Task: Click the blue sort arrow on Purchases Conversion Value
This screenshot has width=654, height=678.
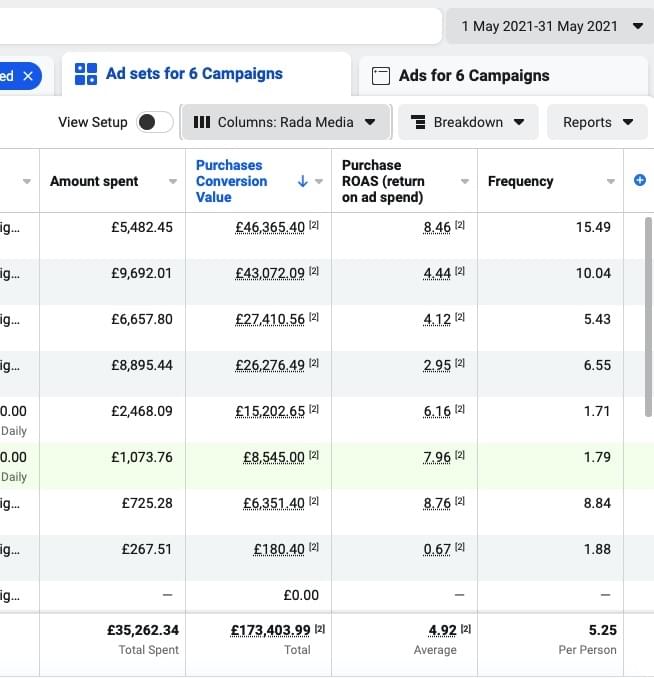Action: [x=303, y=181]
